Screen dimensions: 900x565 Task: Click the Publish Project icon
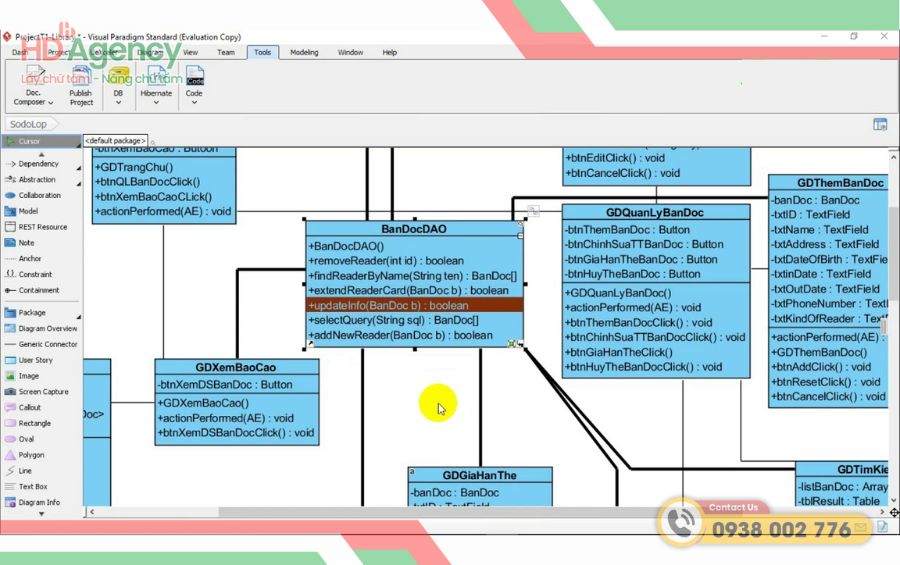pyautogui.click(x=81, y=85)
